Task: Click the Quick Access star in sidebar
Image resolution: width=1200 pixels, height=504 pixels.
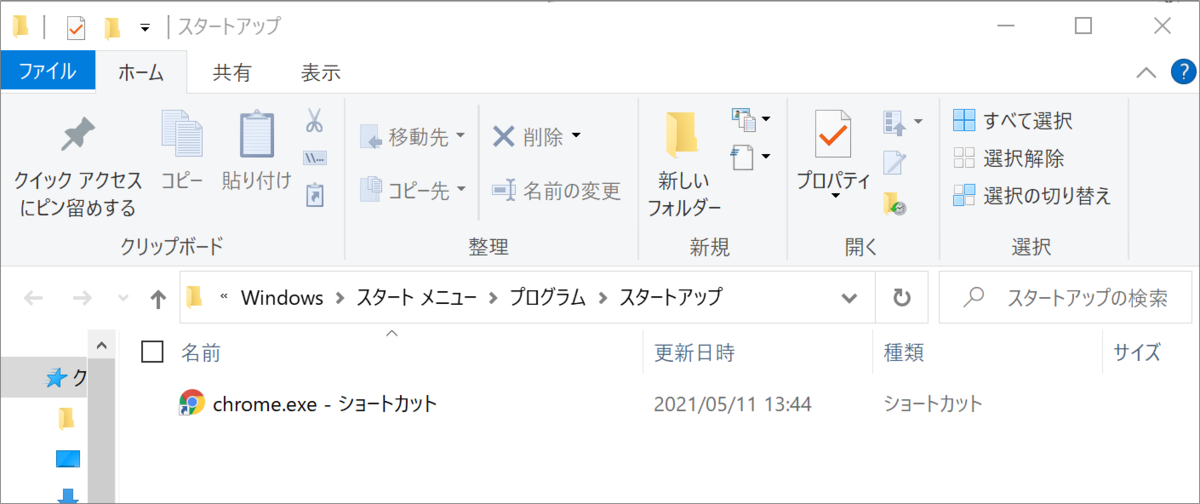Action: (x=58, y=377)
